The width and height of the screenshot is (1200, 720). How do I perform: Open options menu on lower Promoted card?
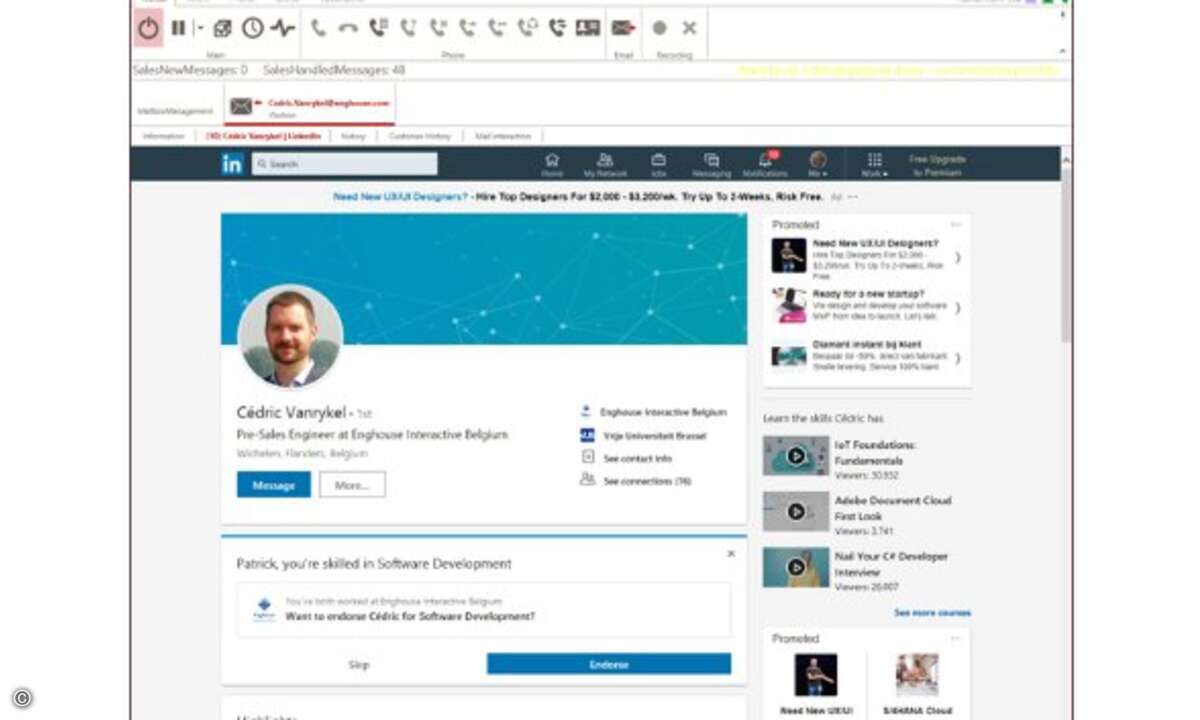955,638
